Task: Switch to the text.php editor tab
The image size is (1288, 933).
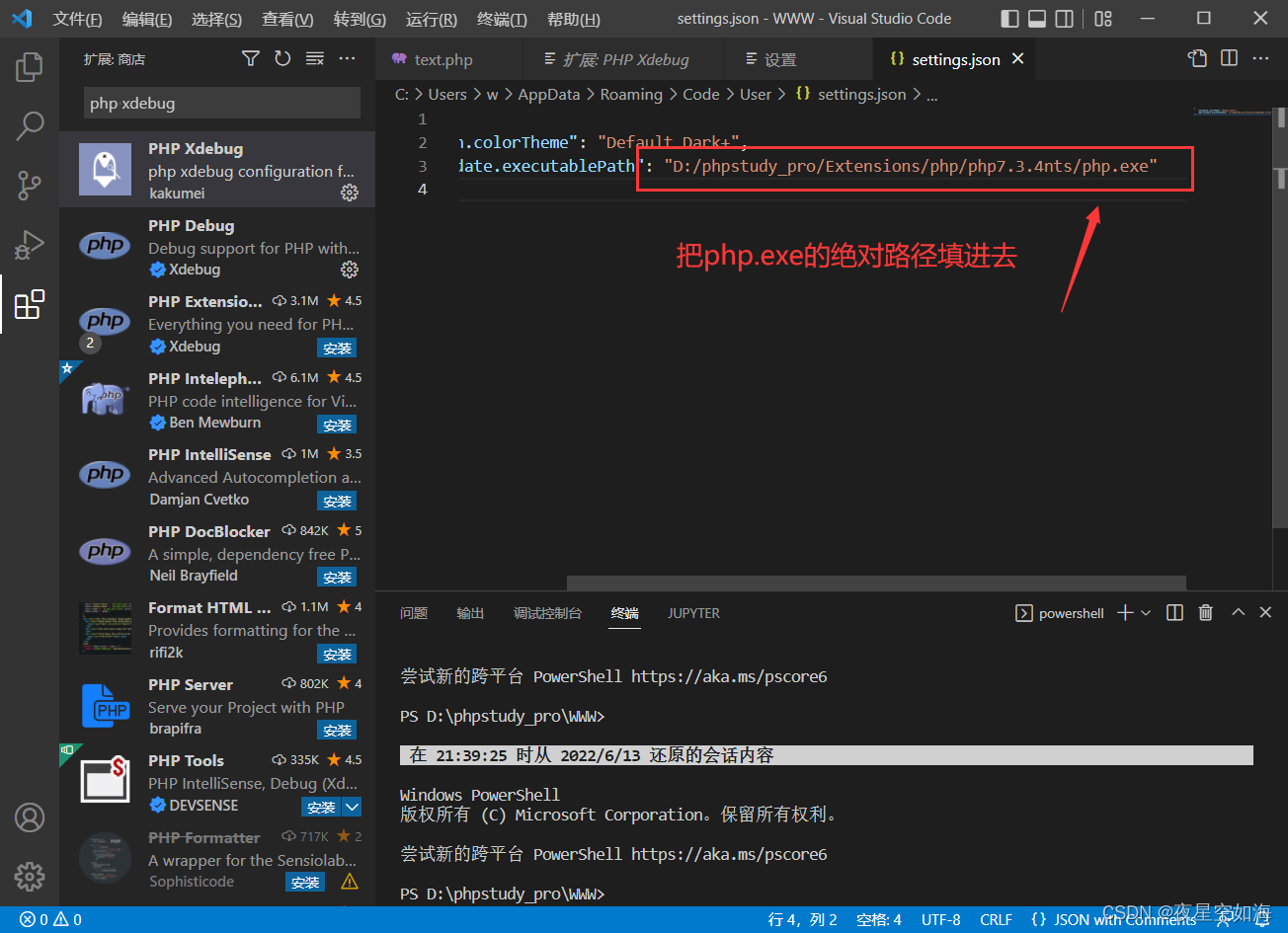Action: pos(443,60)
